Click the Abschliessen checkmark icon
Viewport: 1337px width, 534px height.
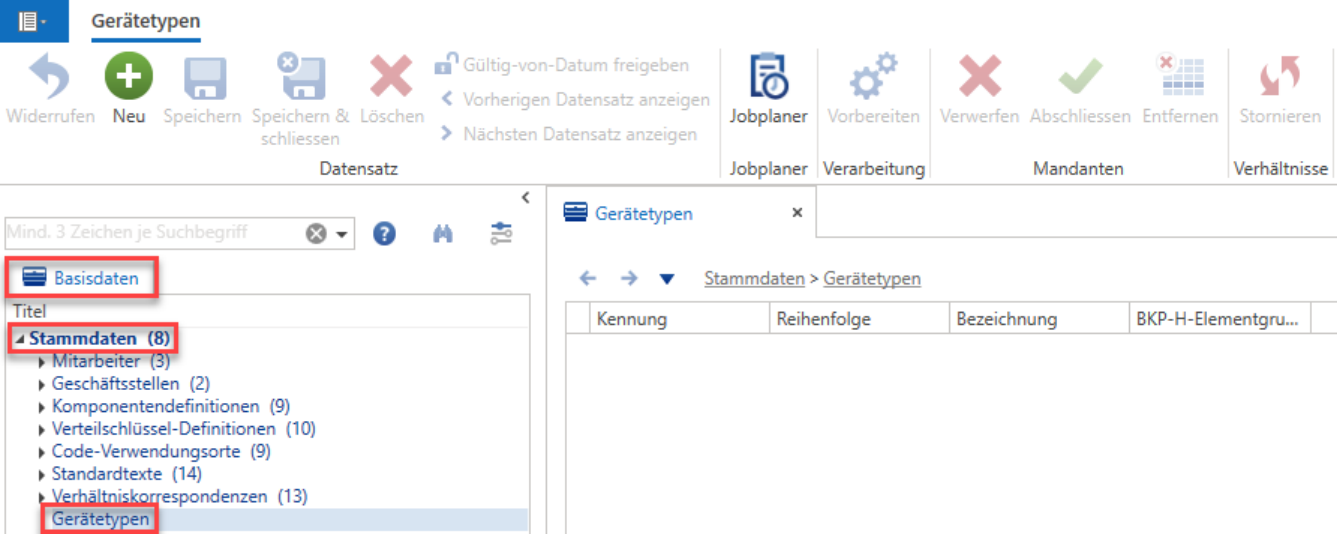coord(1080,77)
